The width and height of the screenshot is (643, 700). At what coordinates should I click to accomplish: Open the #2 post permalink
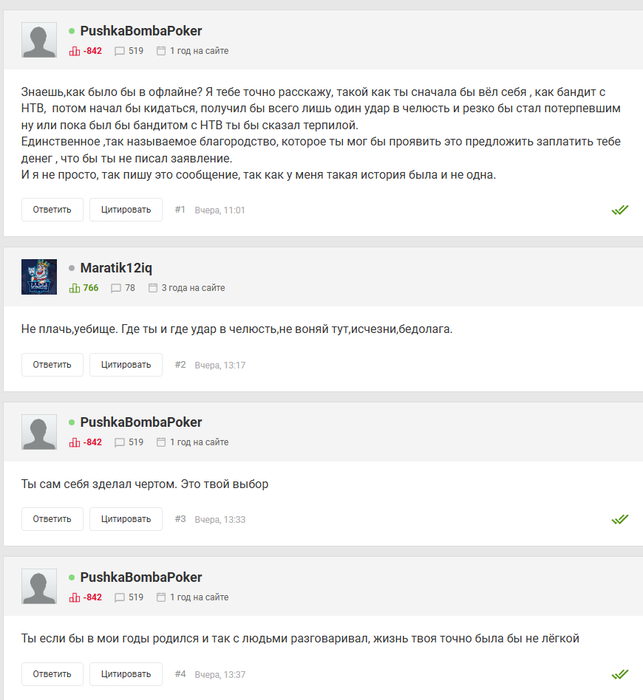[180, 365]
